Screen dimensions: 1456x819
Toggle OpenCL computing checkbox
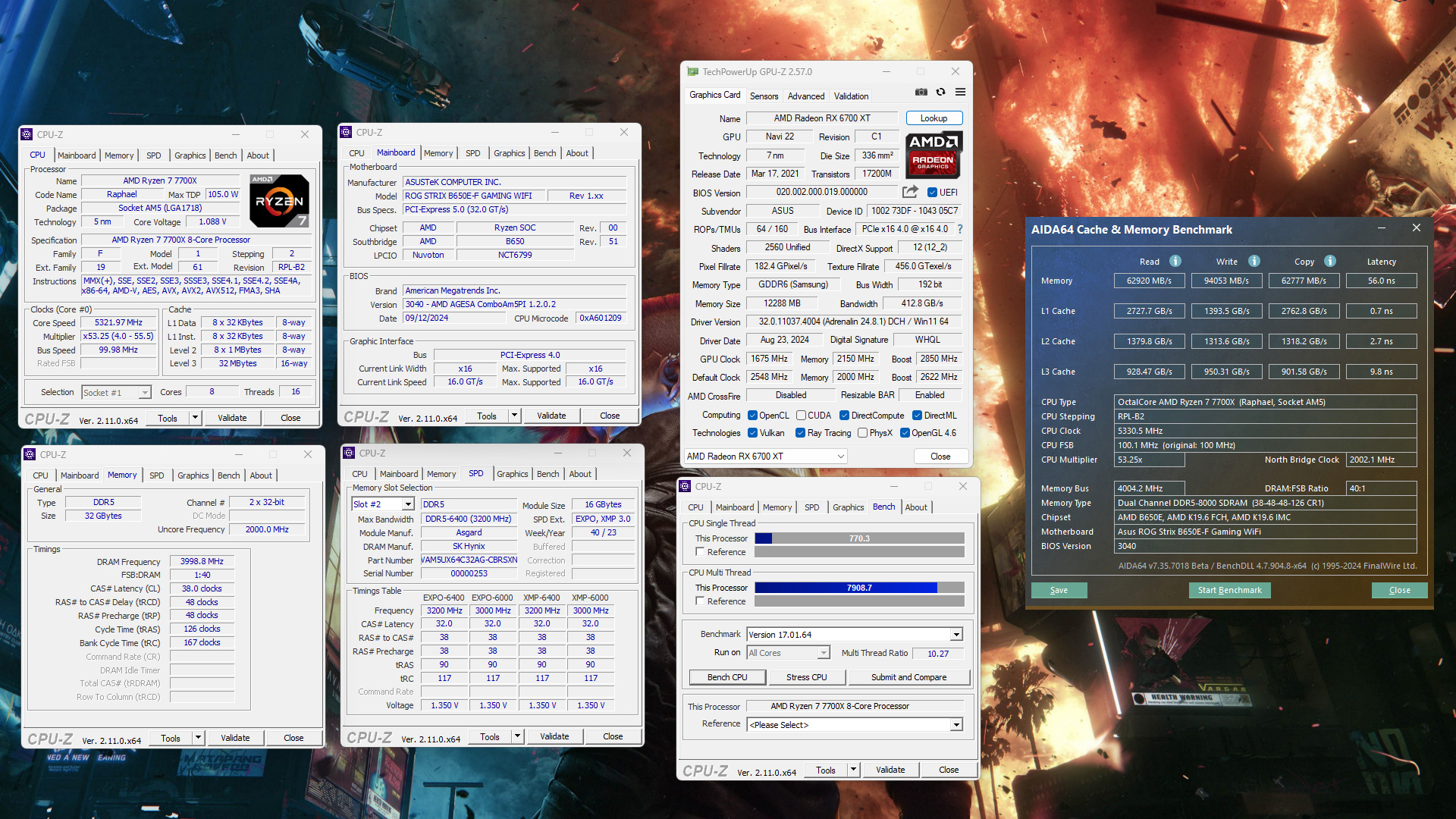click(x=752, y=416)
